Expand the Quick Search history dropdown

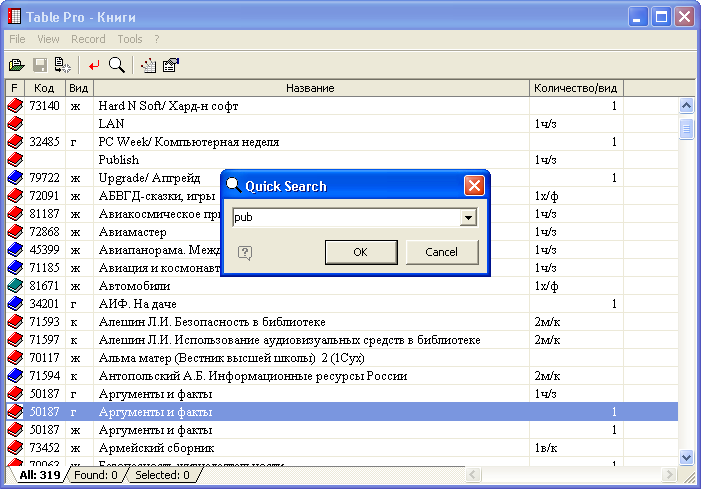point(468,218)
